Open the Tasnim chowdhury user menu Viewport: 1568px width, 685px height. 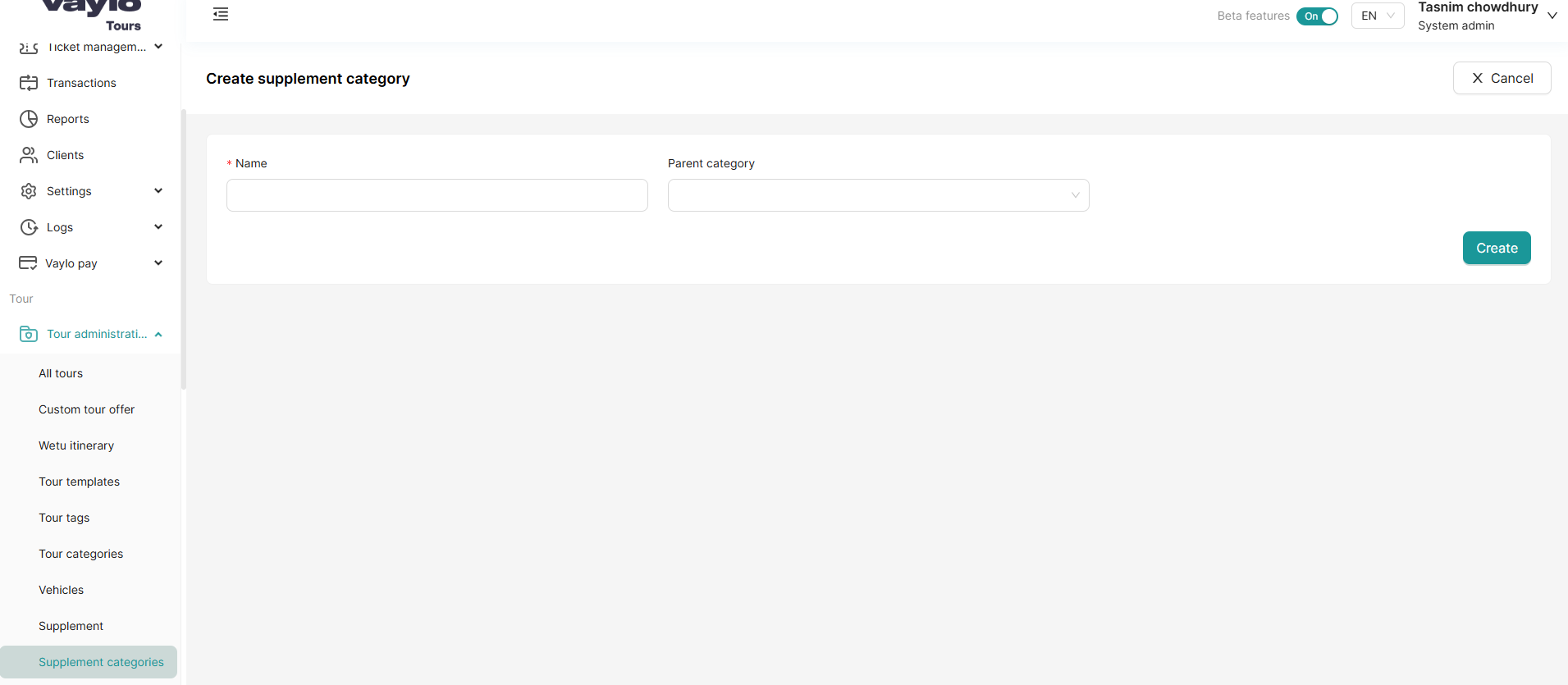coord(1487,16)
